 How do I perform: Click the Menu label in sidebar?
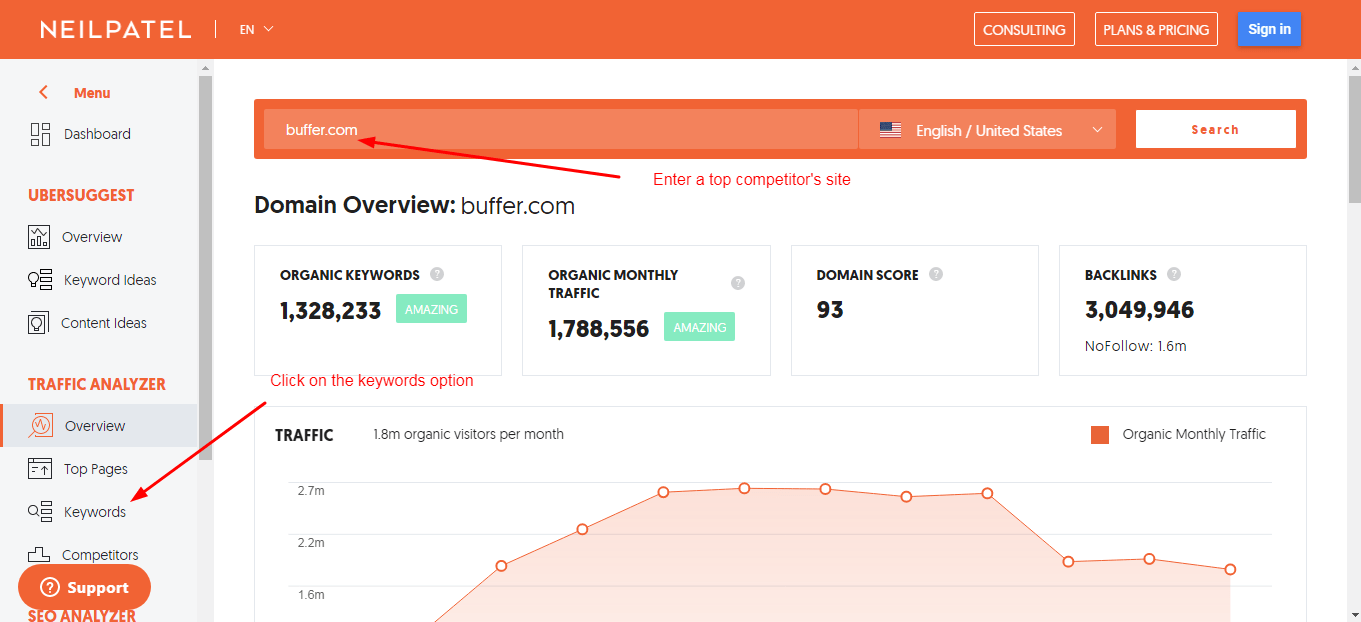[x=92, y=93]
